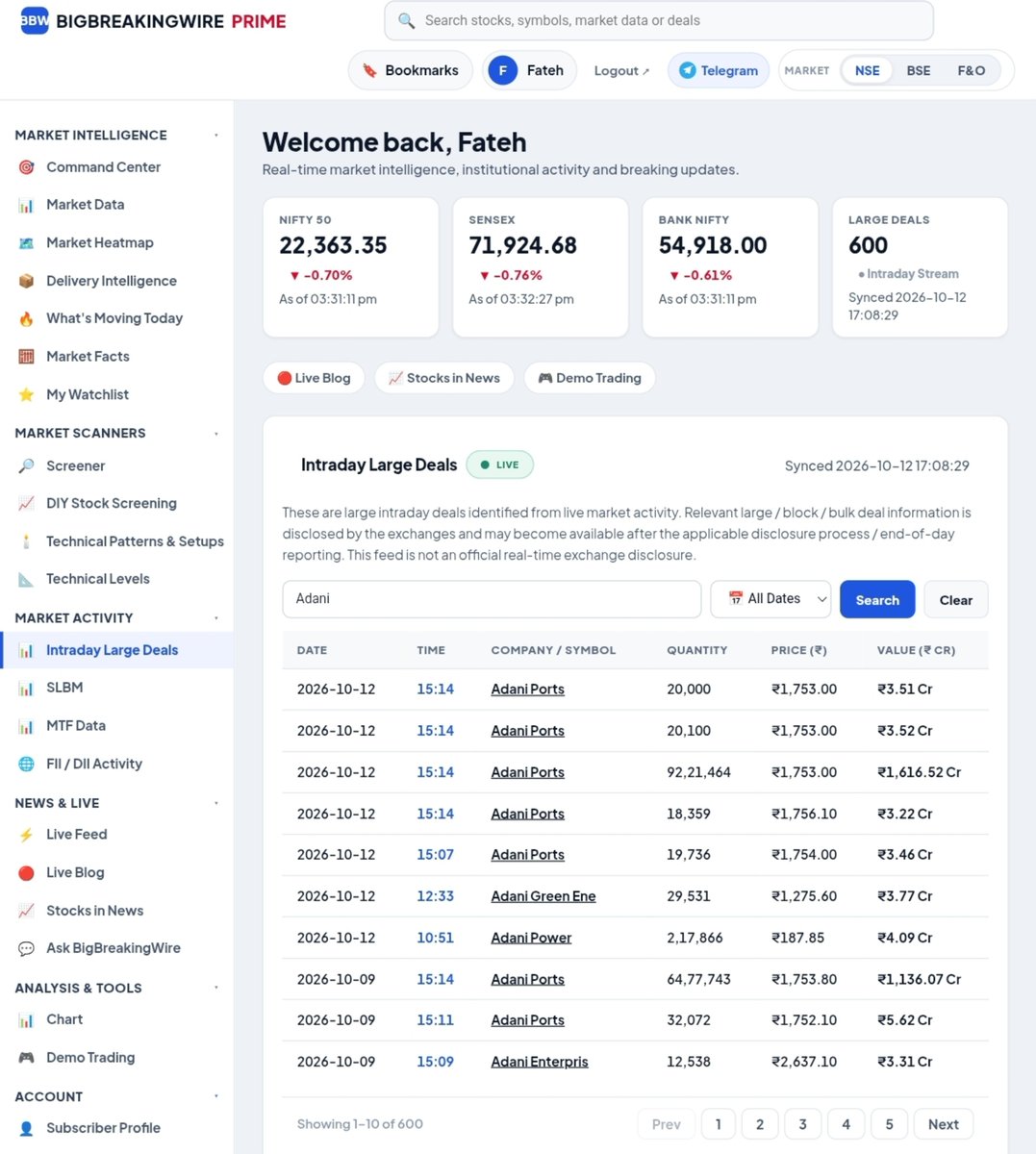Viewport: 1036px width, 1154px height.
Task: Click the SENSEX index card
Action: (541, 267)
